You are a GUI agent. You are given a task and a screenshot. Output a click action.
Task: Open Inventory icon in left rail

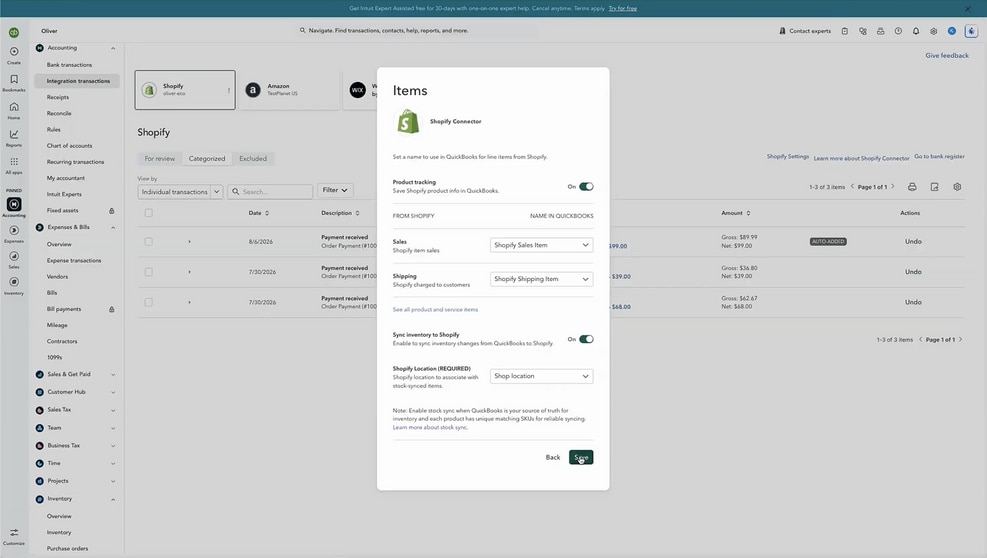coord(14,282)
